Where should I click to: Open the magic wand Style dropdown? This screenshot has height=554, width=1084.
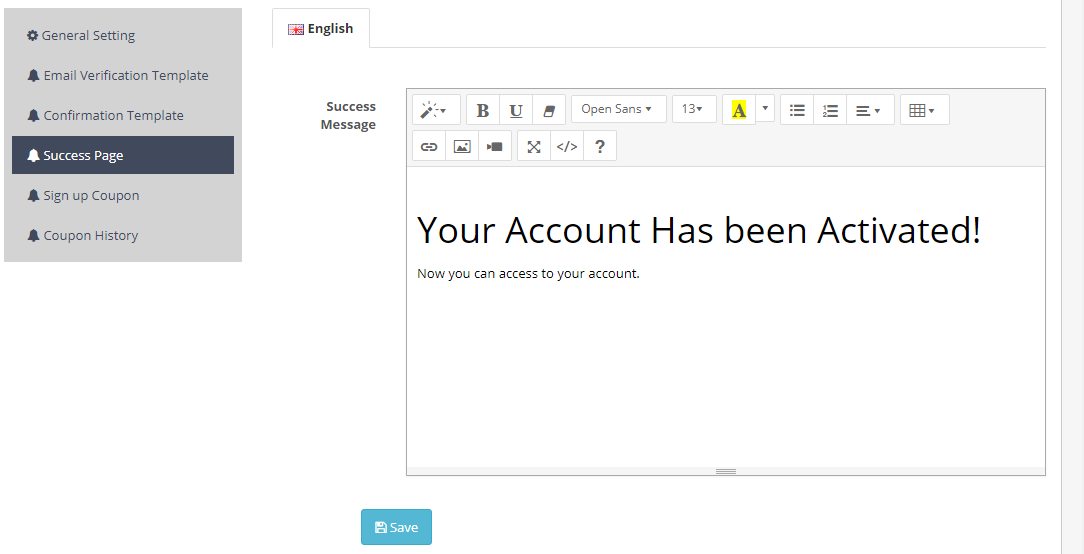[x=436, y=110]
